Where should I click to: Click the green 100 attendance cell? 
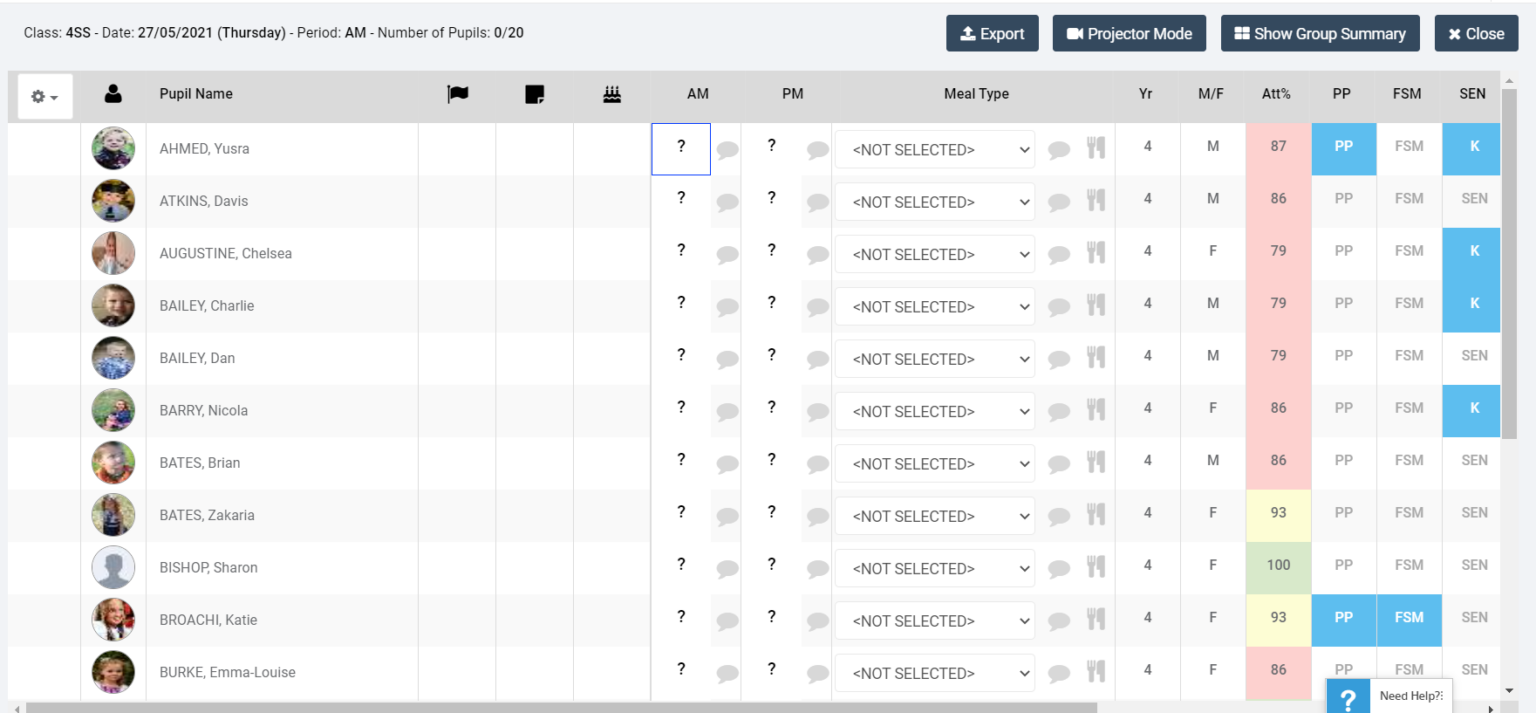[1278, 565]
